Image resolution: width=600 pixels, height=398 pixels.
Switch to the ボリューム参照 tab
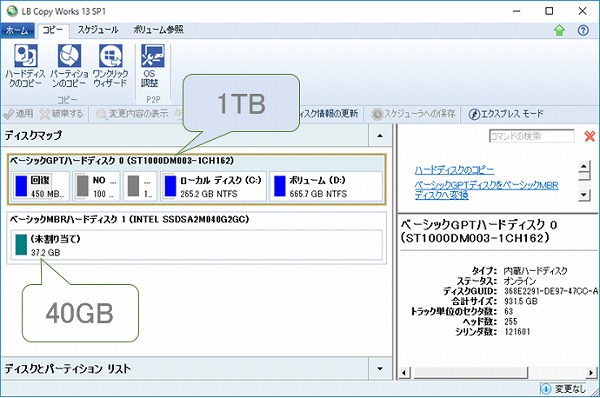158,30
